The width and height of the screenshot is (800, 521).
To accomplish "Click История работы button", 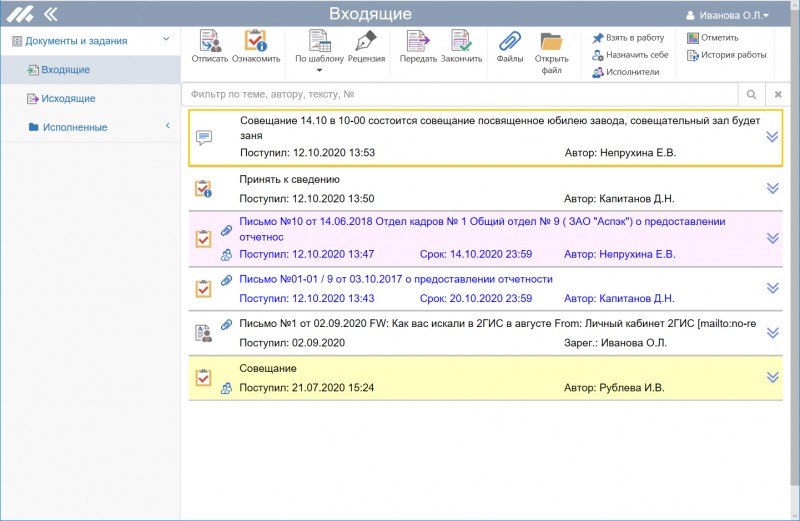I will (x=726, y=55).
